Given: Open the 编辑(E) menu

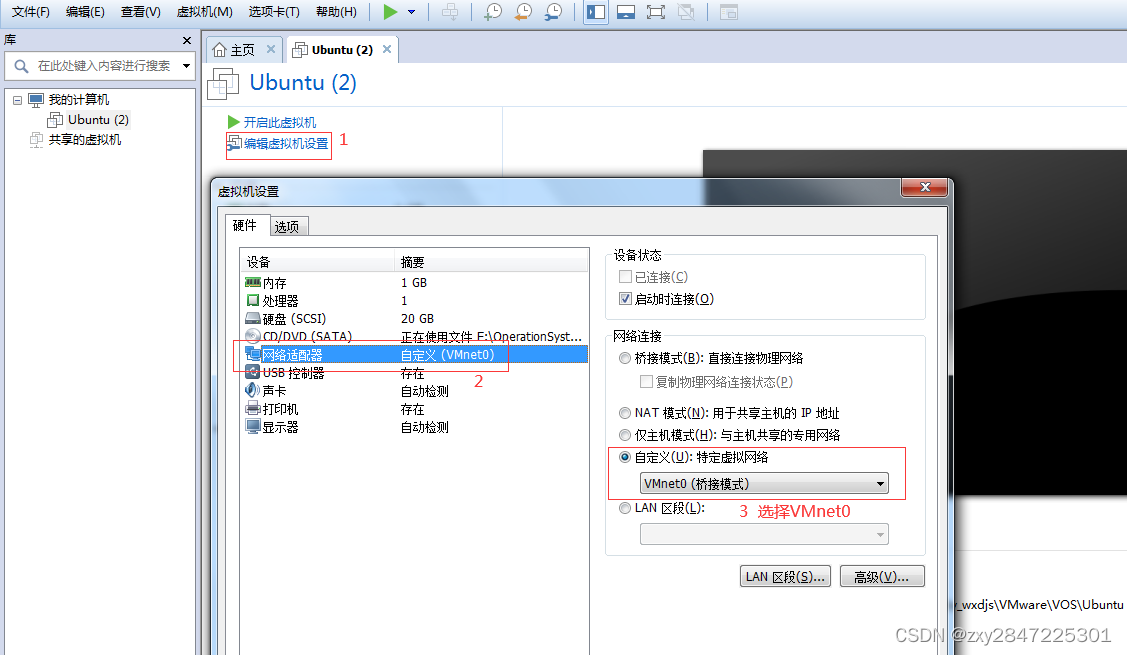Looking at the screenshot, I should (85, 12).
